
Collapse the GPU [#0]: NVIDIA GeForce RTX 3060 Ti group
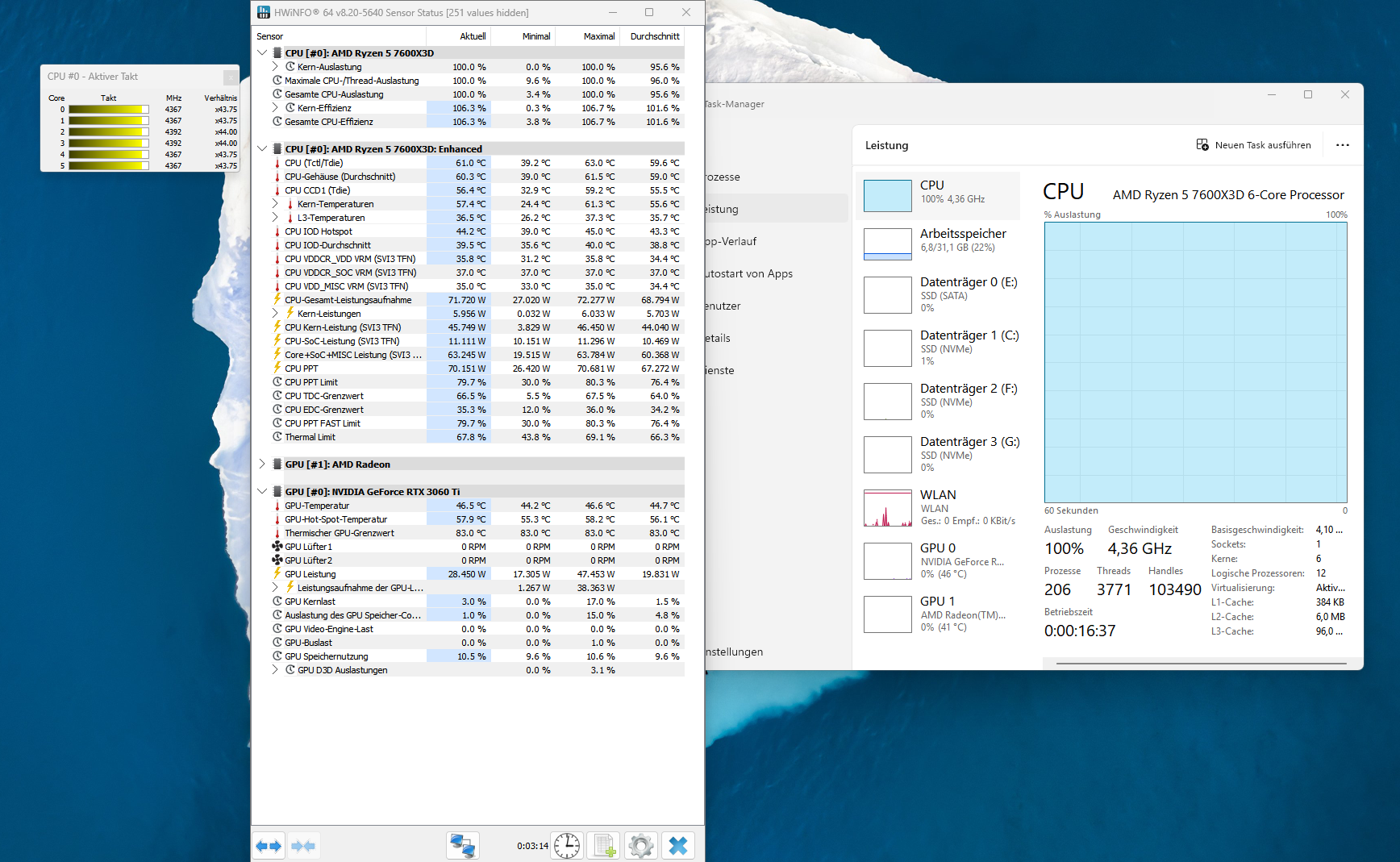click(x=262, y=492)
